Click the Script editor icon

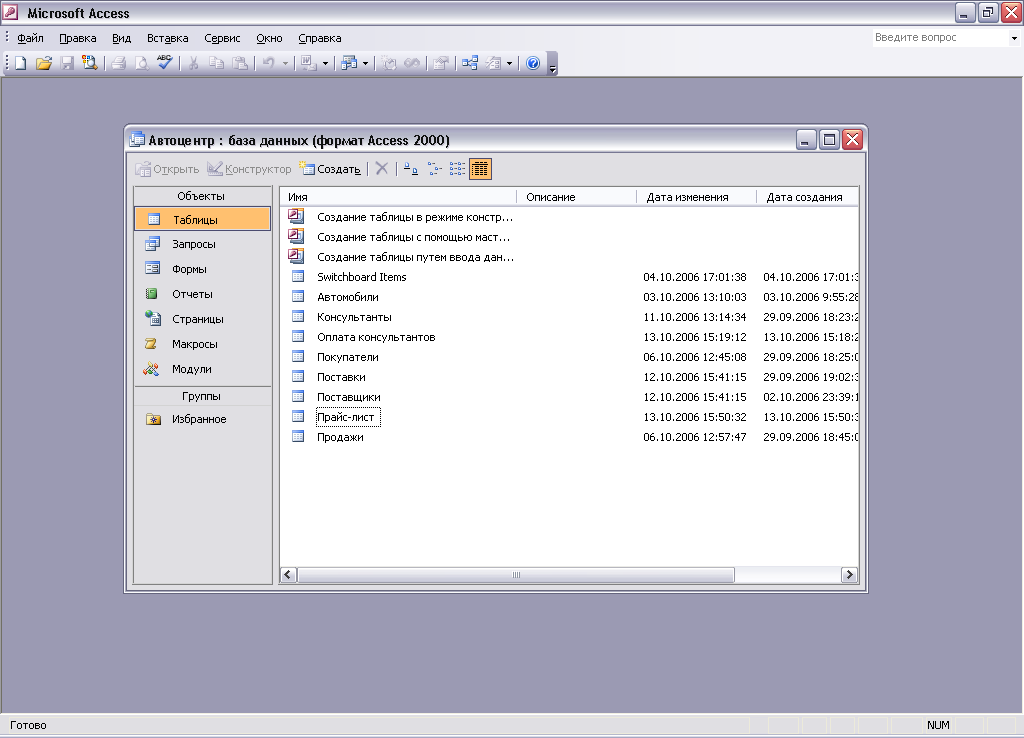click(x=412, y=63)
